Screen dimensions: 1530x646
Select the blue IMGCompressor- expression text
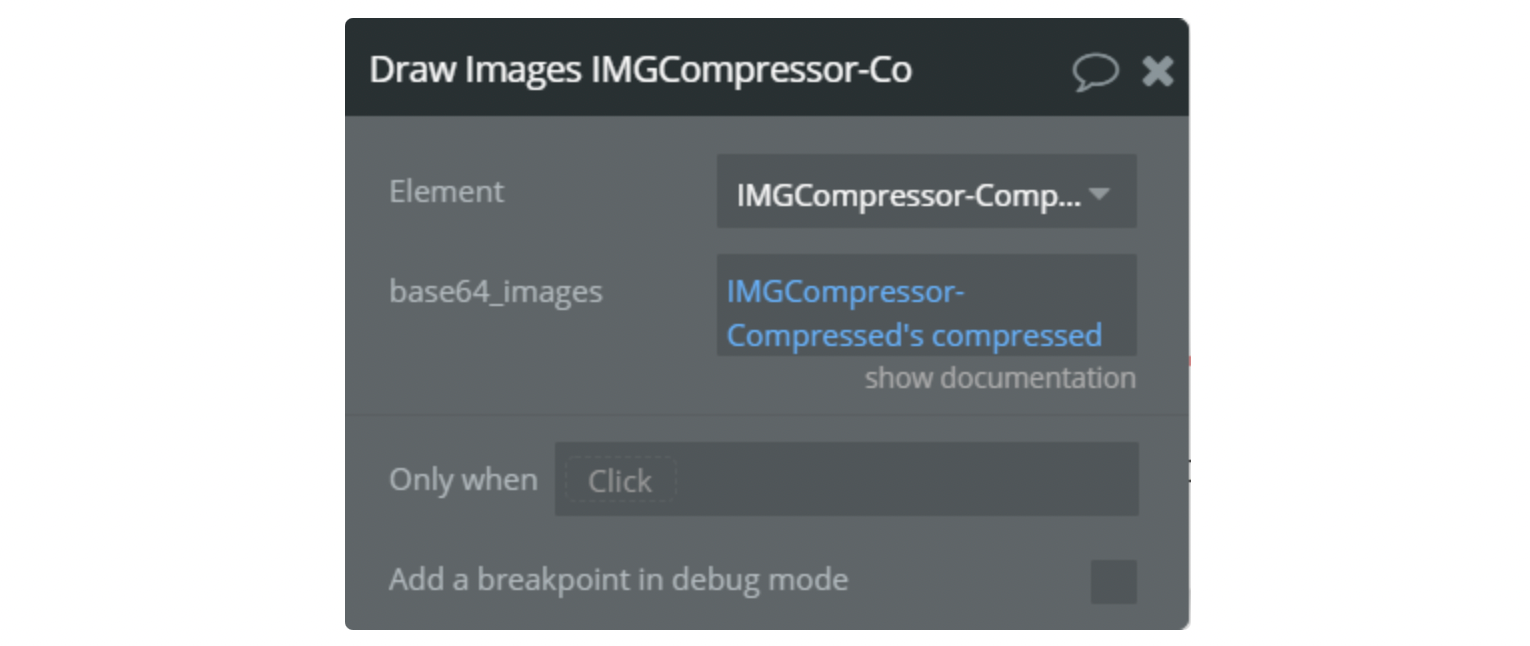tap(845, 292)
